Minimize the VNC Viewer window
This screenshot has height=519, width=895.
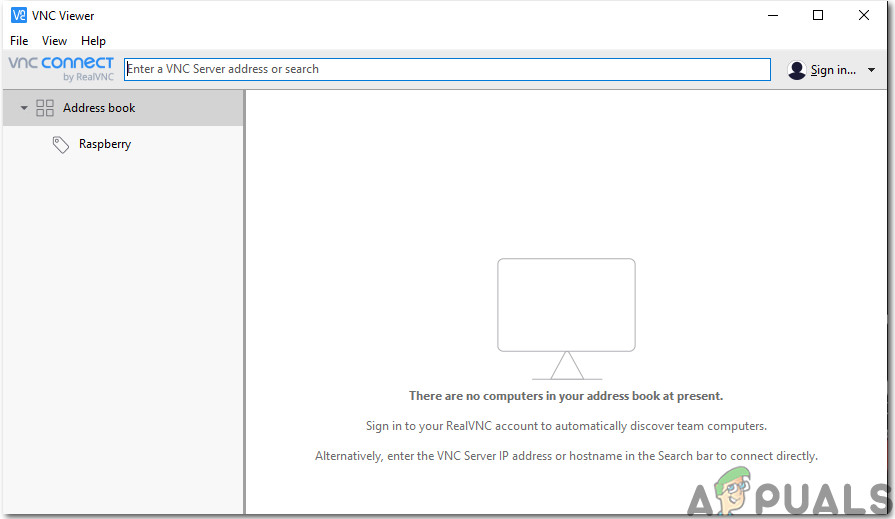773,15
